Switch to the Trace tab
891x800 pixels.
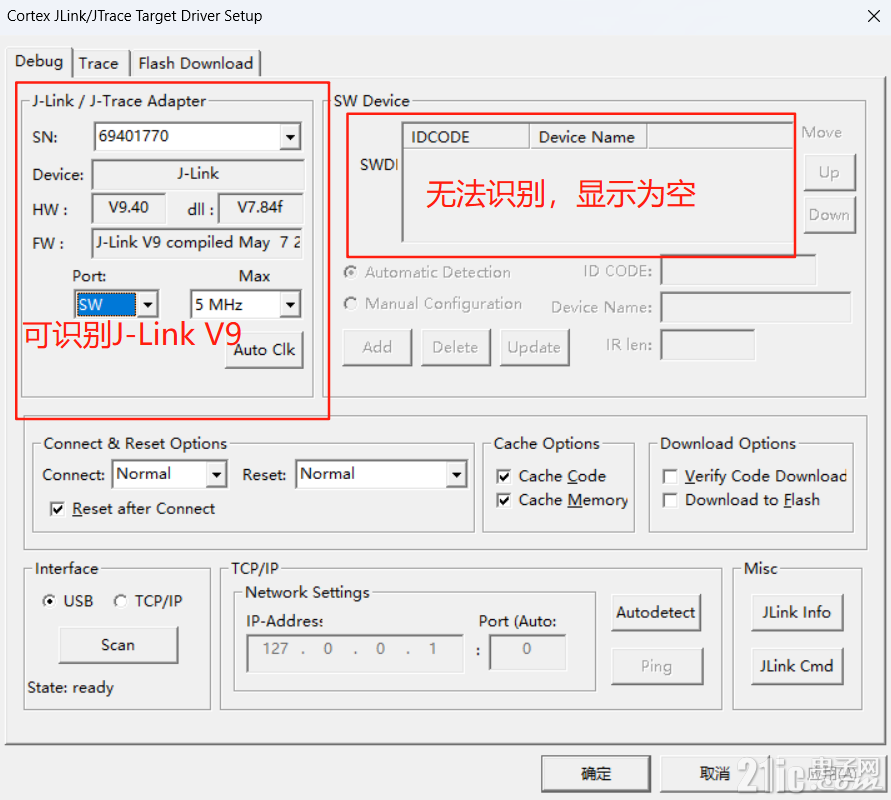click(98, 63)
